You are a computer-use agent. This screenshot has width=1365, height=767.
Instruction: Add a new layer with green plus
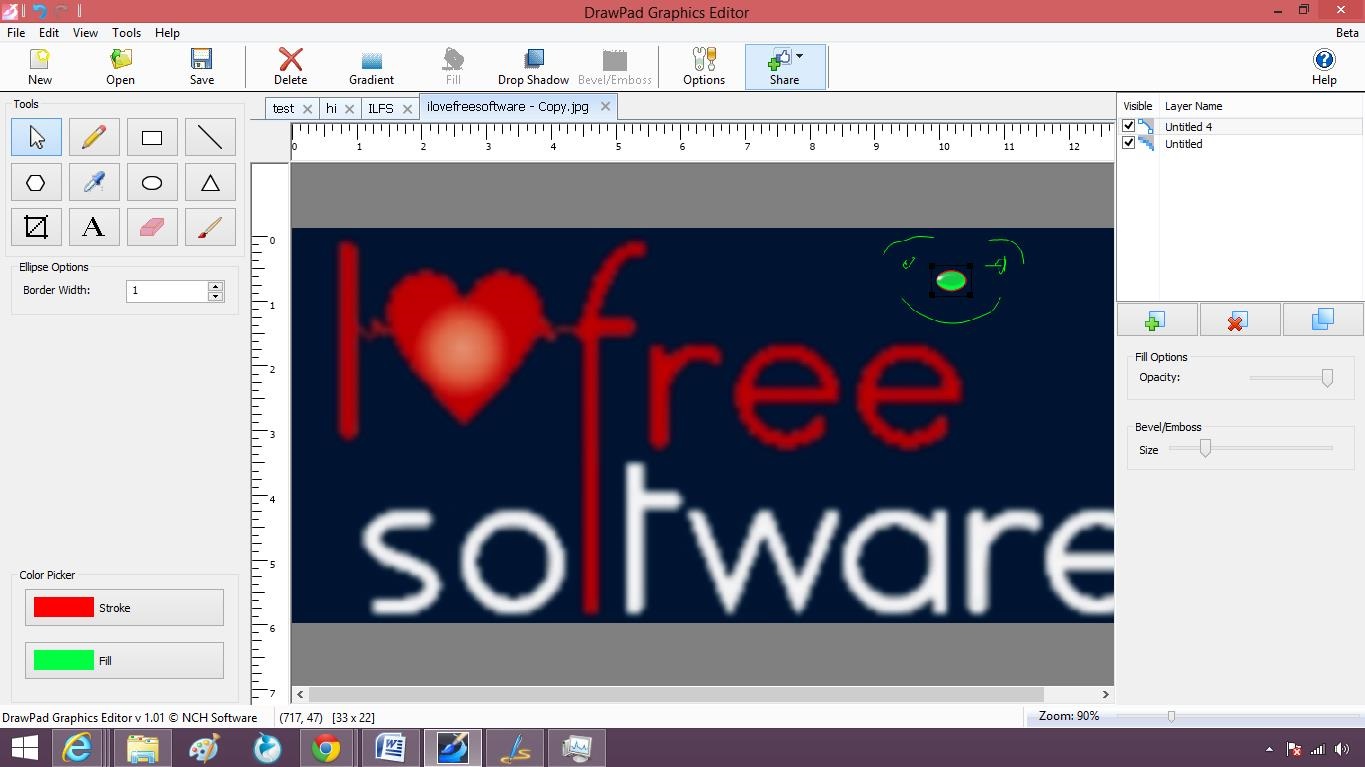(1155, 321)
